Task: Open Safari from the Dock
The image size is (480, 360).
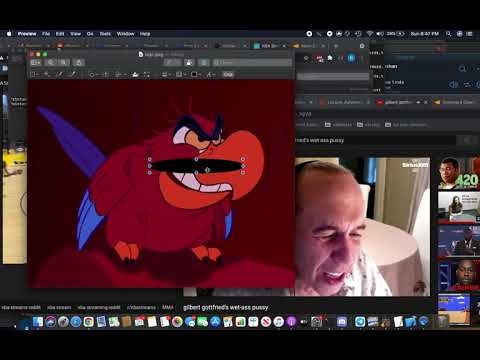Action: (x=76, y=322)
